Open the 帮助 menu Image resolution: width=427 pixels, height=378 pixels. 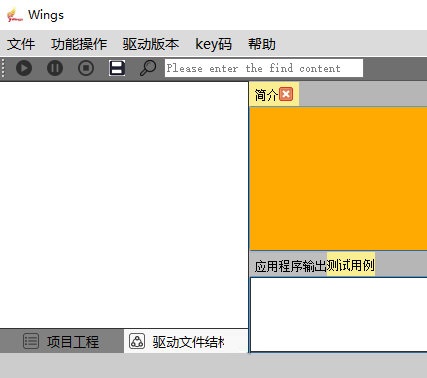[262, 44]
